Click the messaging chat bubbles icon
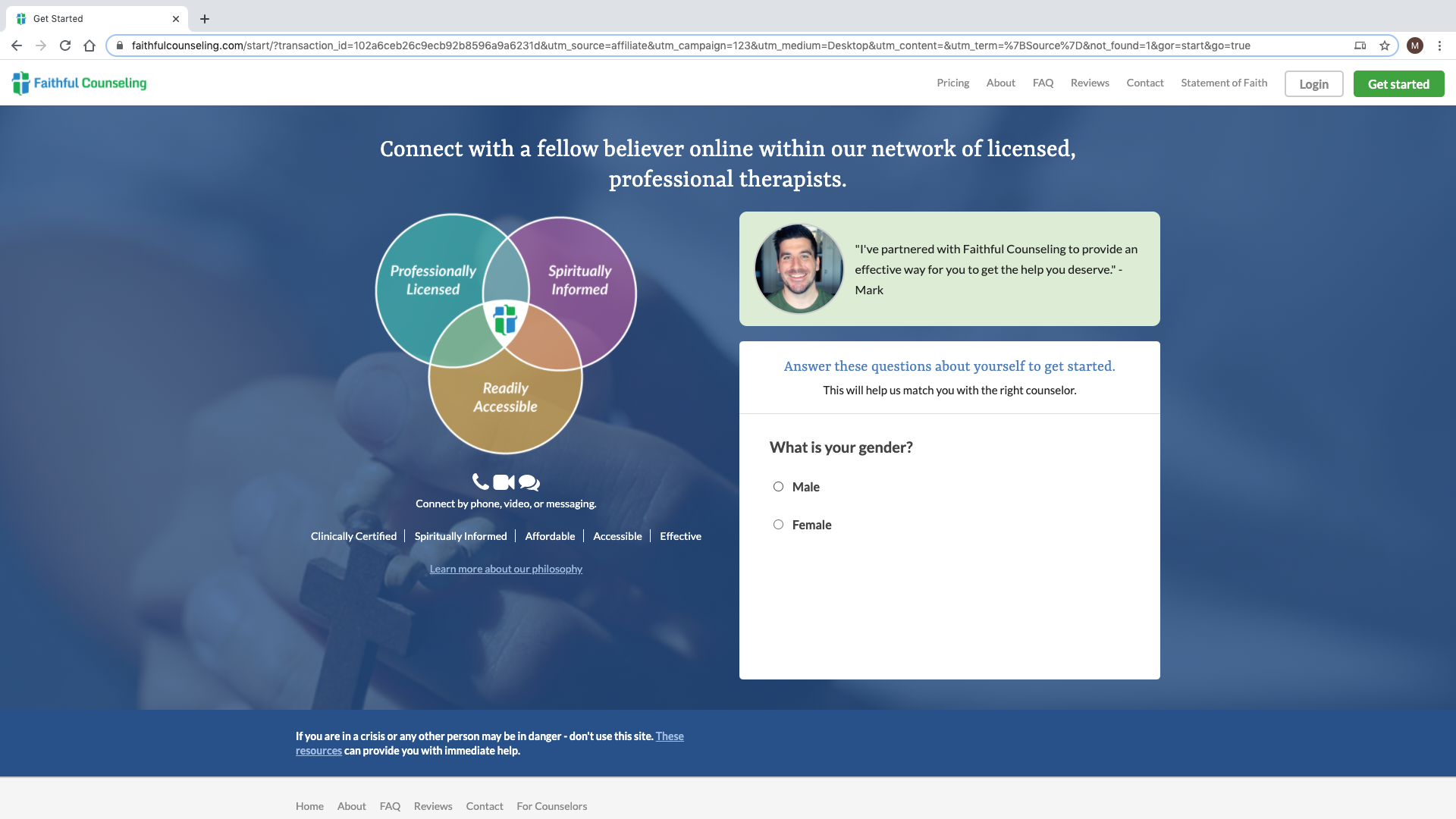The image size is (1456, 819). pos(529,482)
